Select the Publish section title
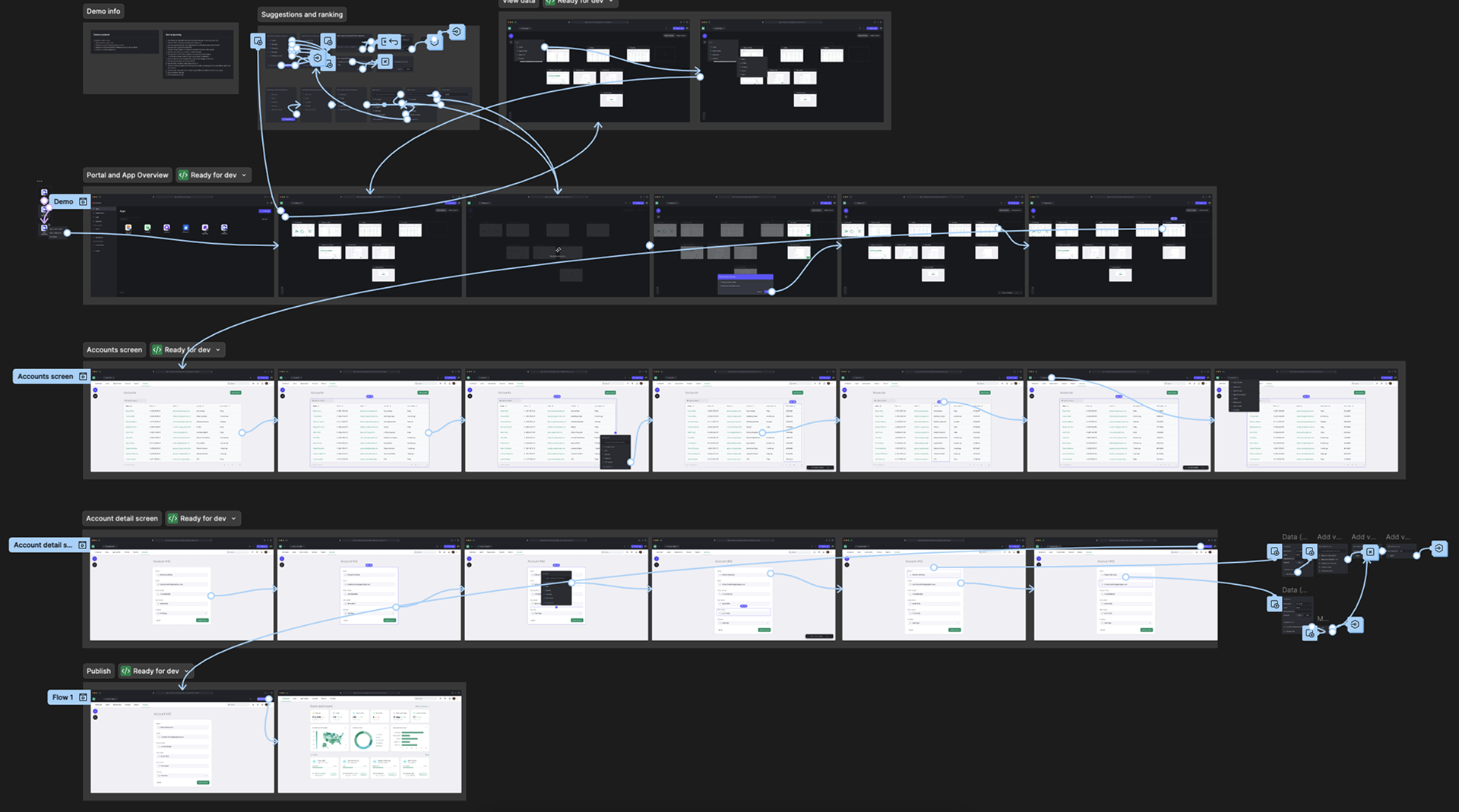Viewport: 1459px width, 812px height. click(x=99, y=671)
